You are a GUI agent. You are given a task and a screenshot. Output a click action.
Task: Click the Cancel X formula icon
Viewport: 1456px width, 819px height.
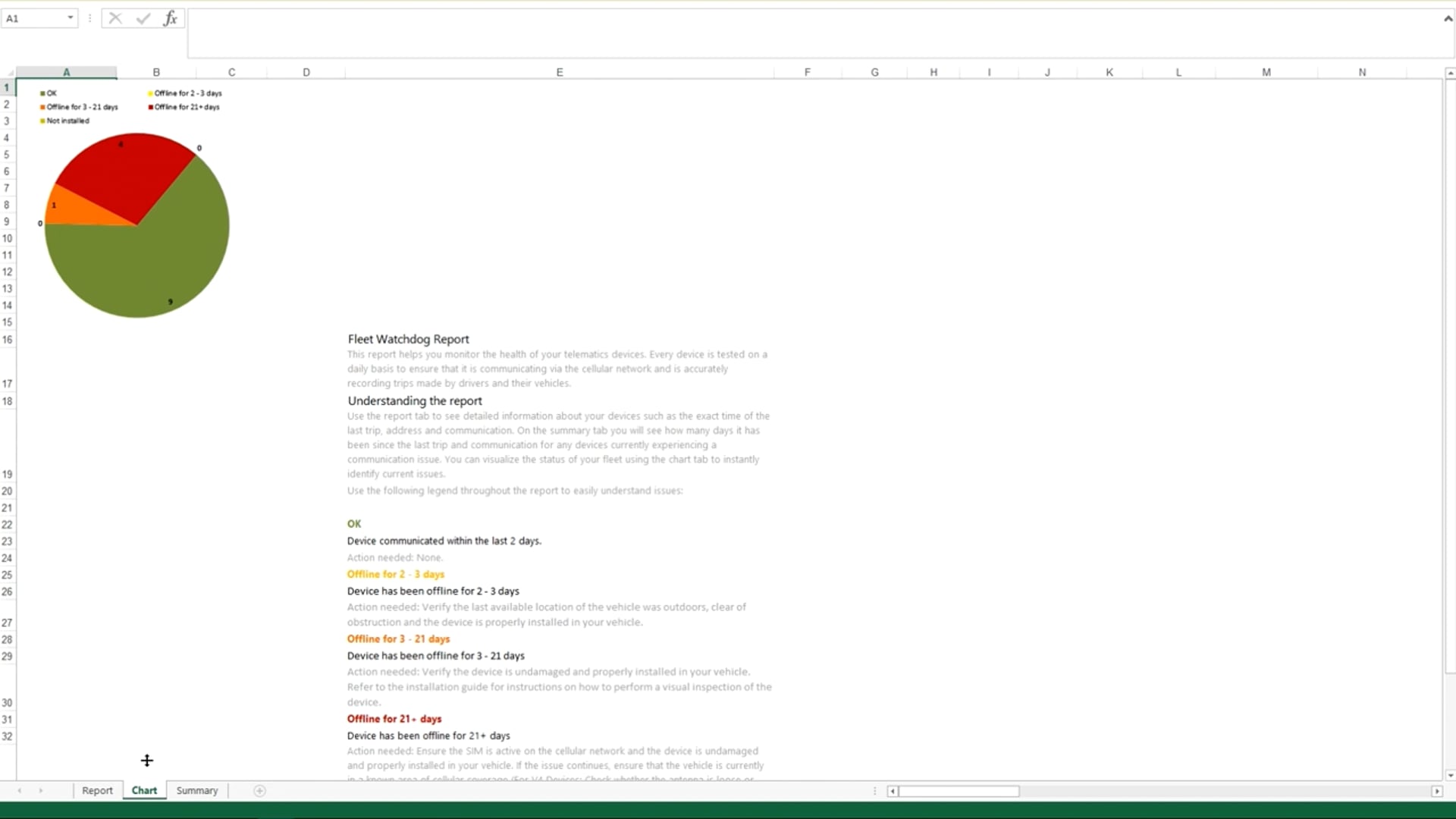[115, 18]
